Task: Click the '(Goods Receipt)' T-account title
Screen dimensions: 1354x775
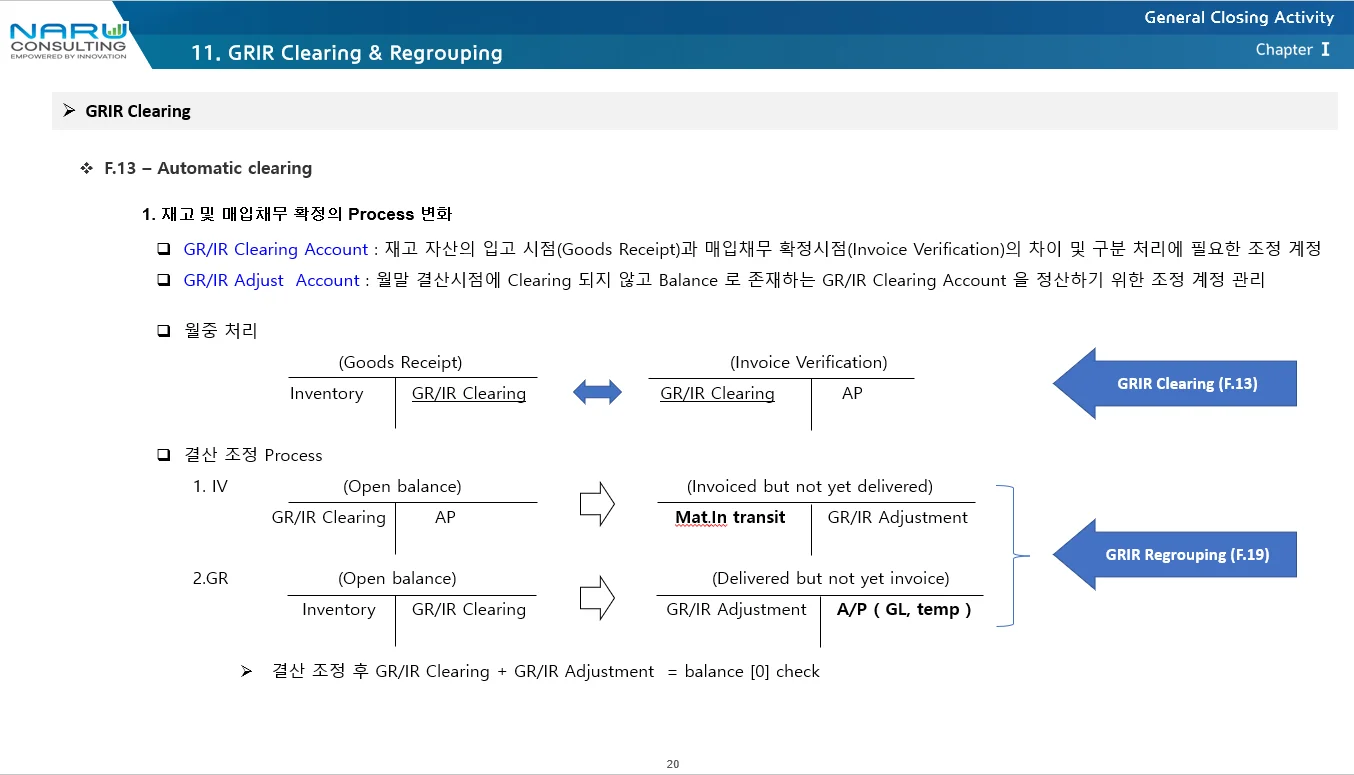Action: (401, 362)
